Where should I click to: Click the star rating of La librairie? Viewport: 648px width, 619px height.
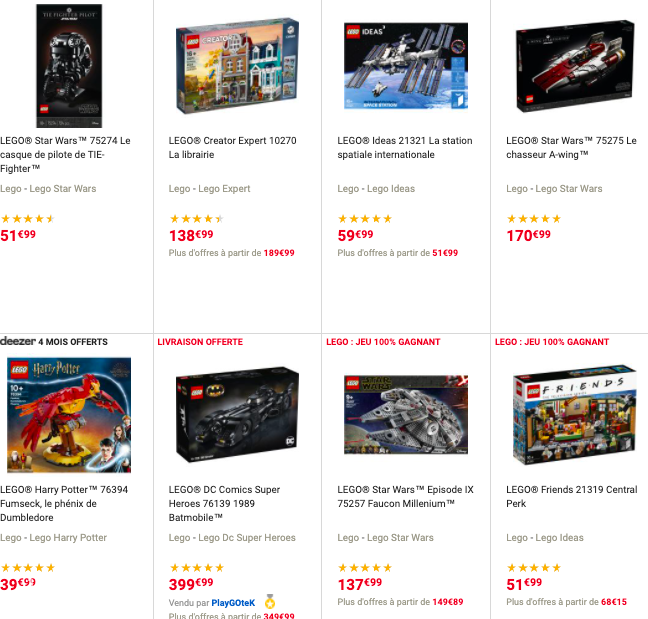(x=197, y=219)
